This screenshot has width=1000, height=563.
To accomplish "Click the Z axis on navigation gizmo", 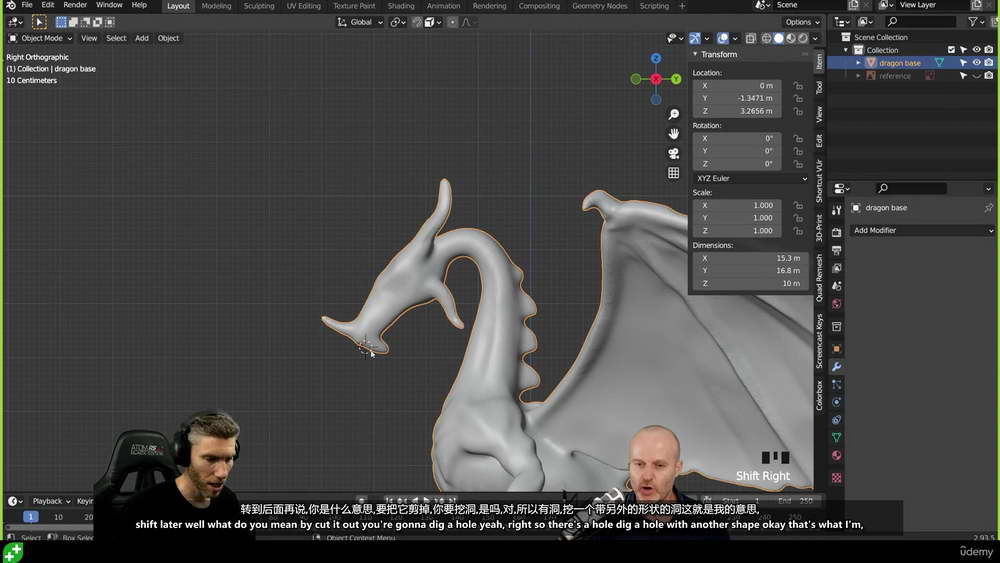I will click(x=656, y=59).
